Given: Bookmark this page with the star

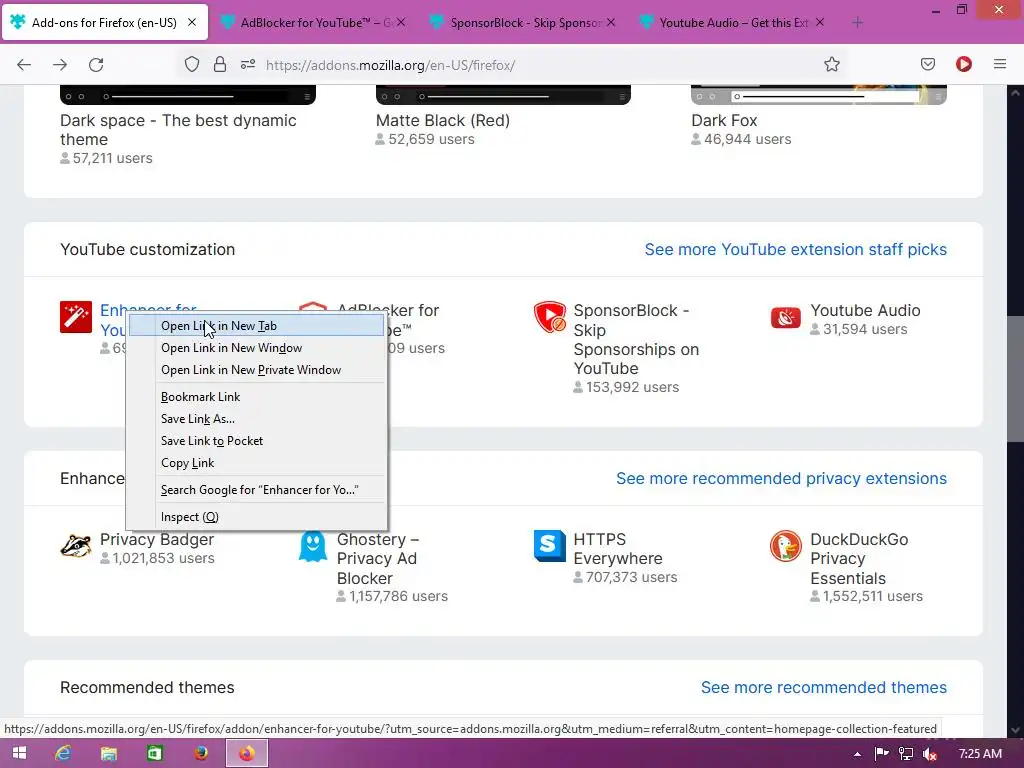Looking at the screenshot, I should (831, 64).
